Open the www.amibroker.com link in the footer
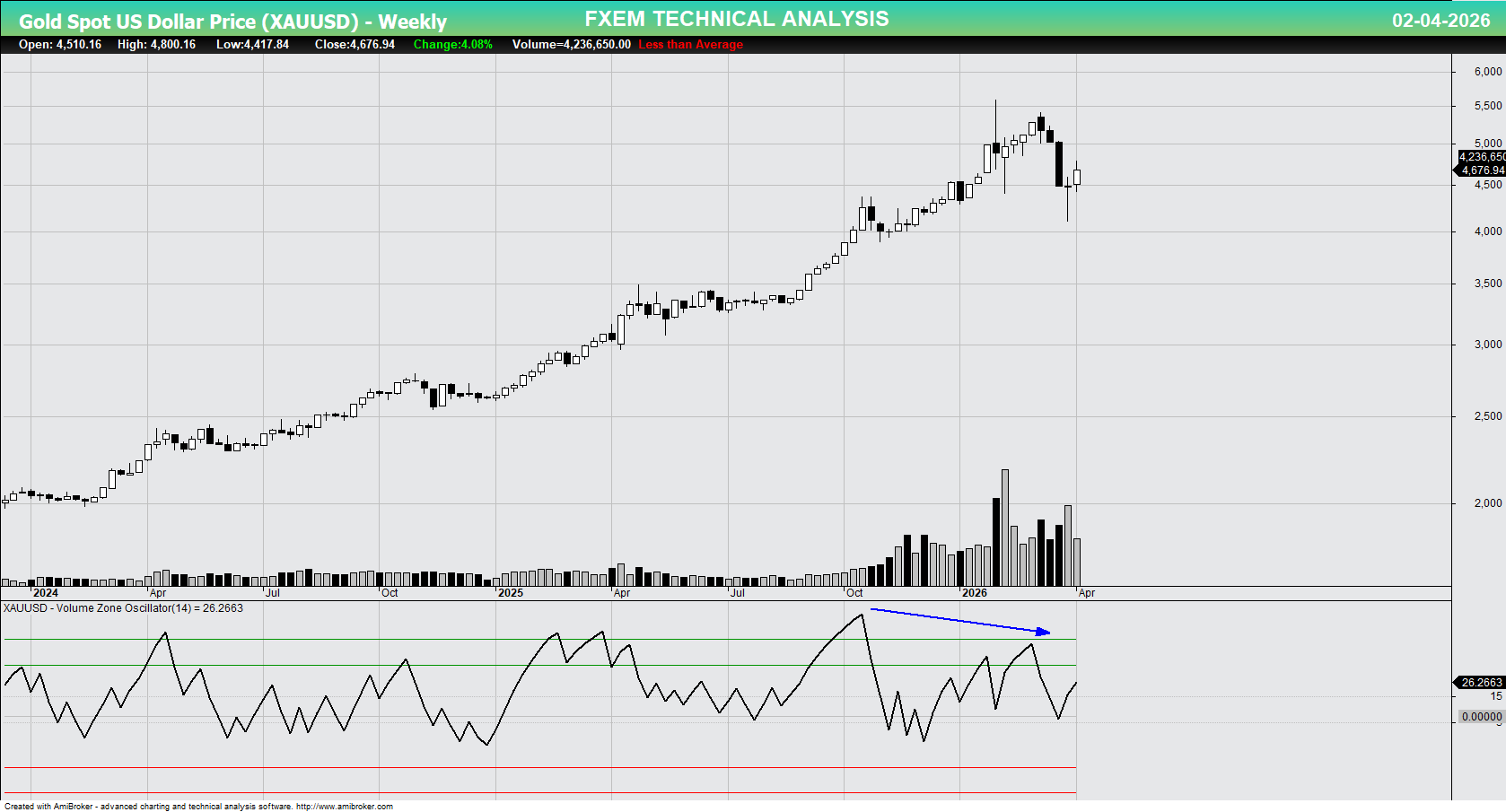 coord(344,807)
